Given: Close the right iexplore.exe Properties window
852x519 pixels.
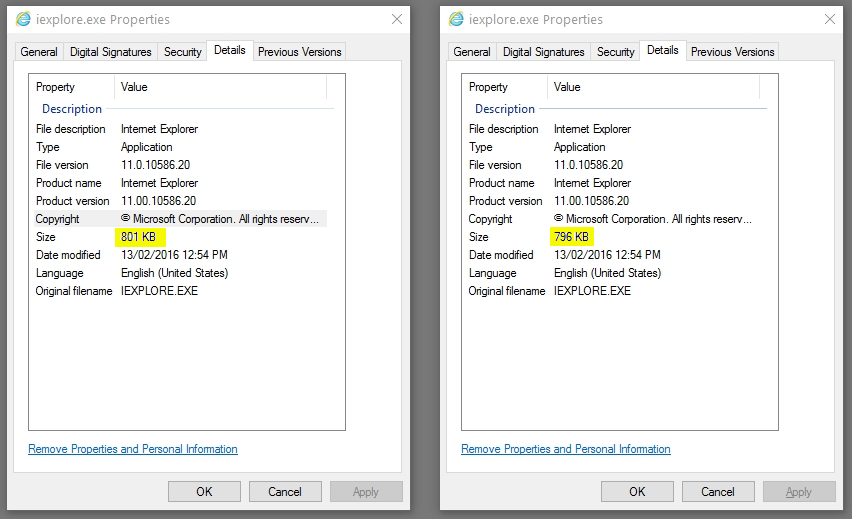Looking at the screenshot, I should click(830, 19).
